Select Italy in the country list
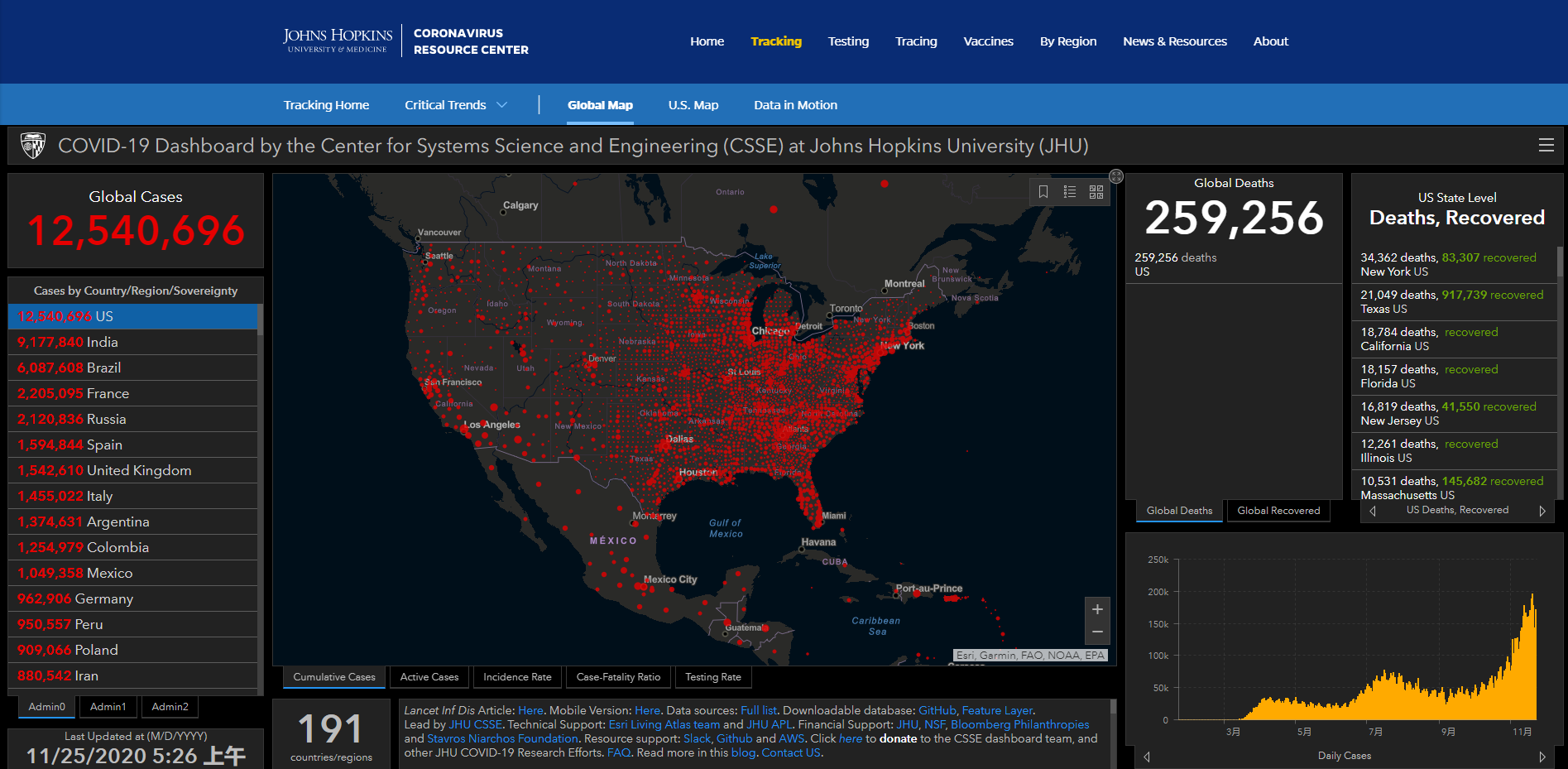Screen dimensions: 1568x769 (x=132, y=496)
